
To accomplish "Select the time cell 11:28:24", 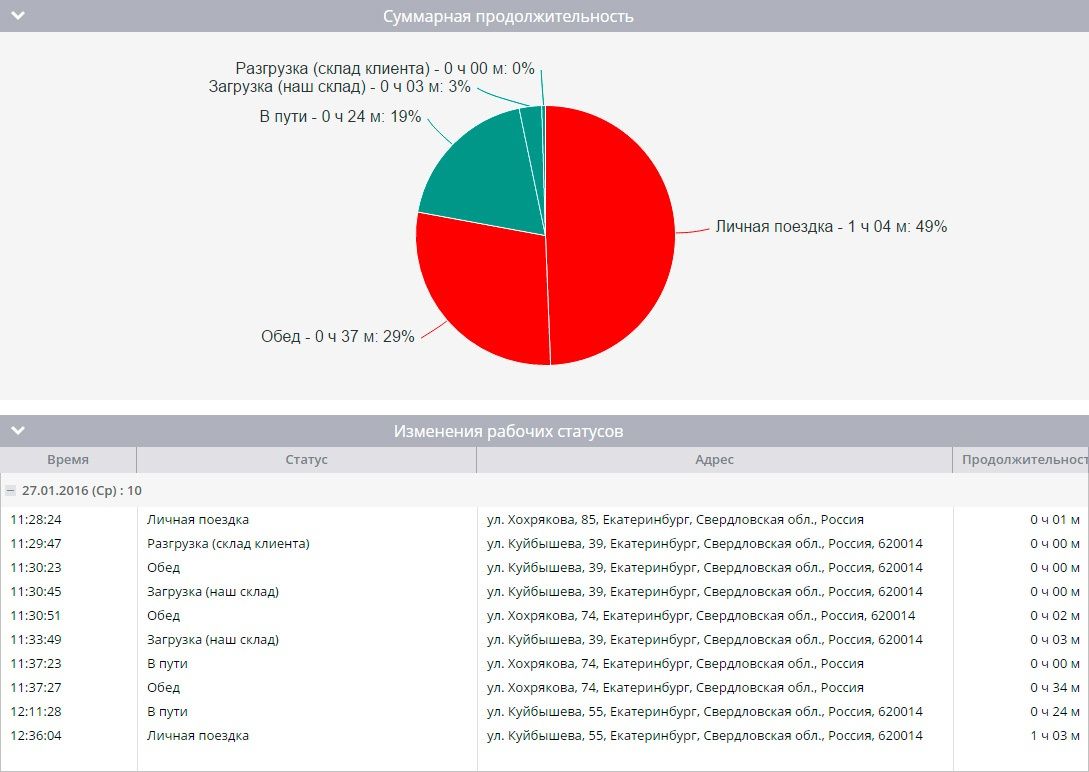I will coord(36,519).
